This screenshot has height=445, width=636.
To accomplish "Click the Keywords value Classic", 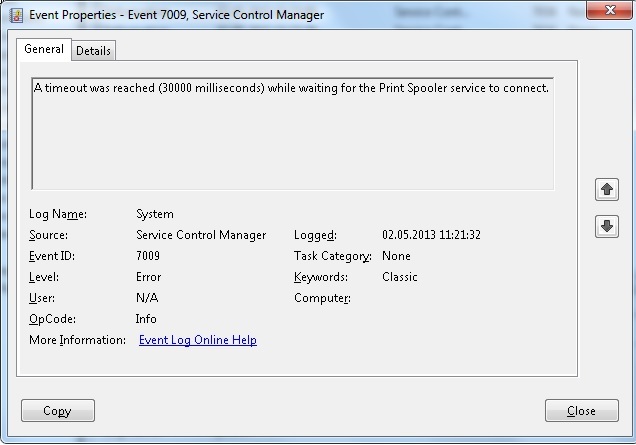I will (401, 277).
